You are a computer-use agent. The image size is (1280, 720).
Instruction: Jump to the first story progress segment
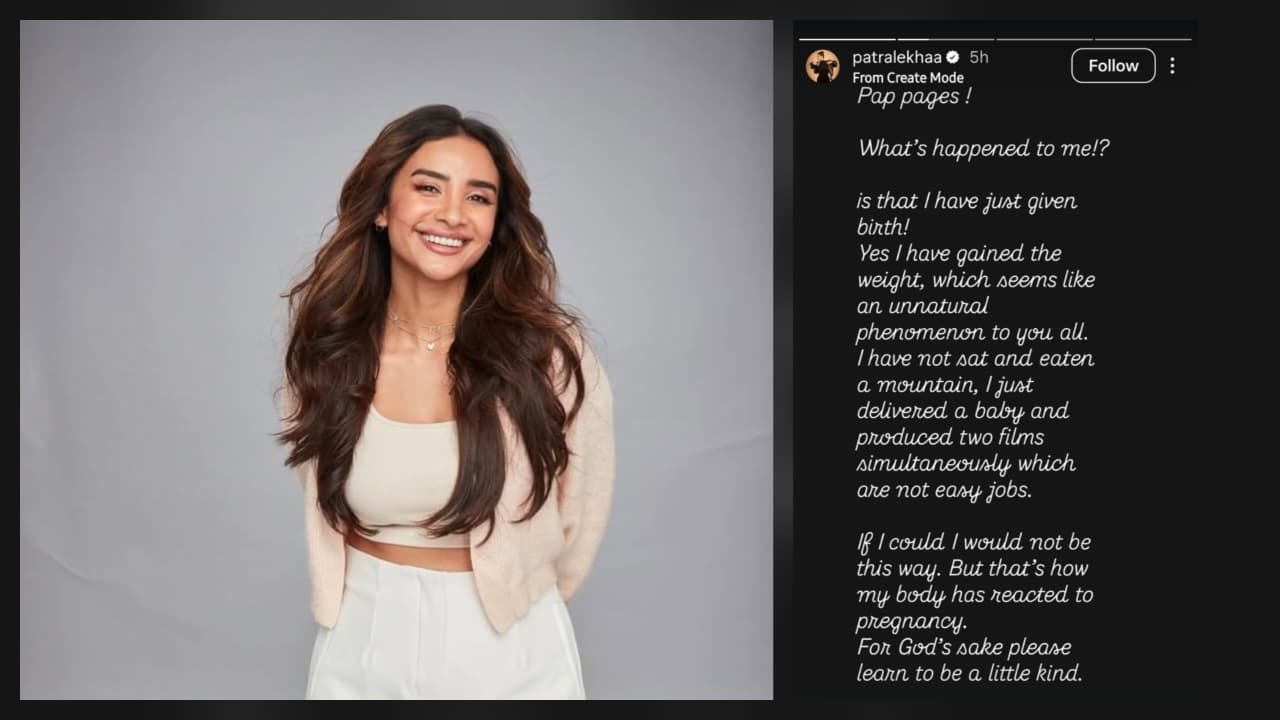(x=848, y=39)
